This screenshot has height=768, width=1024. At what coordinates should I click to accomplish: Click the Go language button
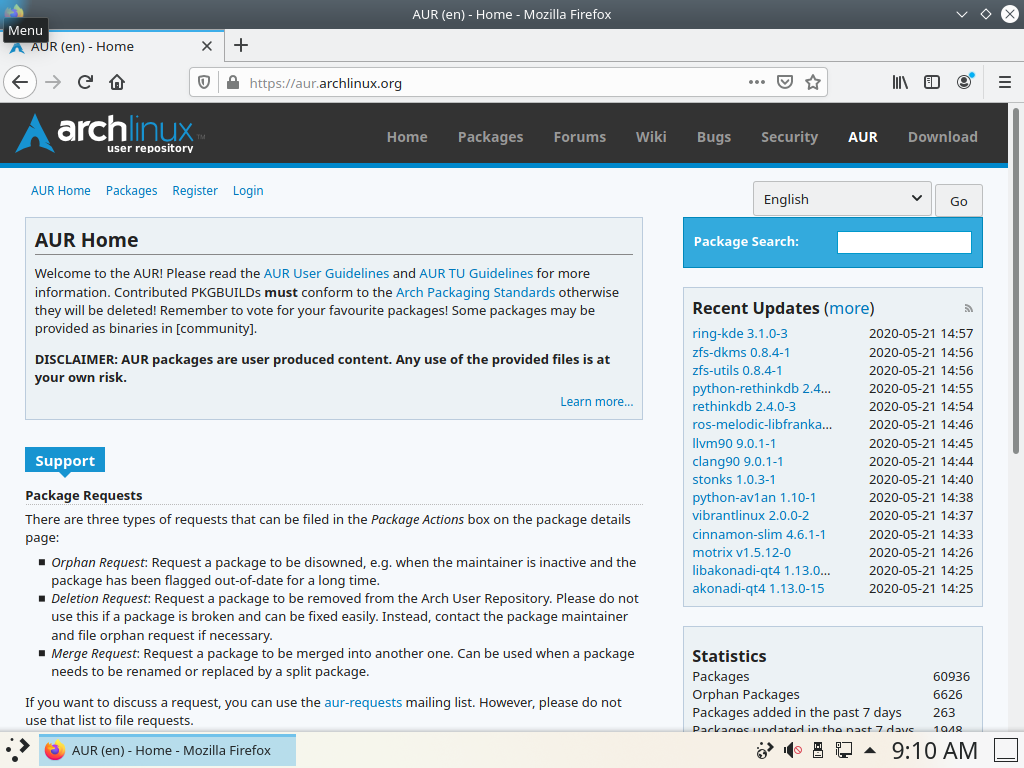click(x=958, y=201)
